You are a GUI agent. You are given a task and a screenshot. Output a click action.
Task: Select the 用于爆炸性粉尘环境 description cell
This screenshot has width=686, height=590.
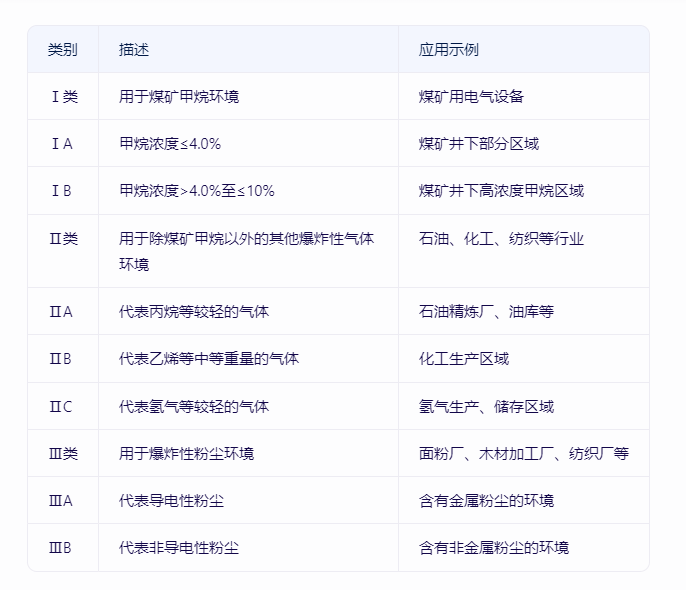click(x=186, y=453)
